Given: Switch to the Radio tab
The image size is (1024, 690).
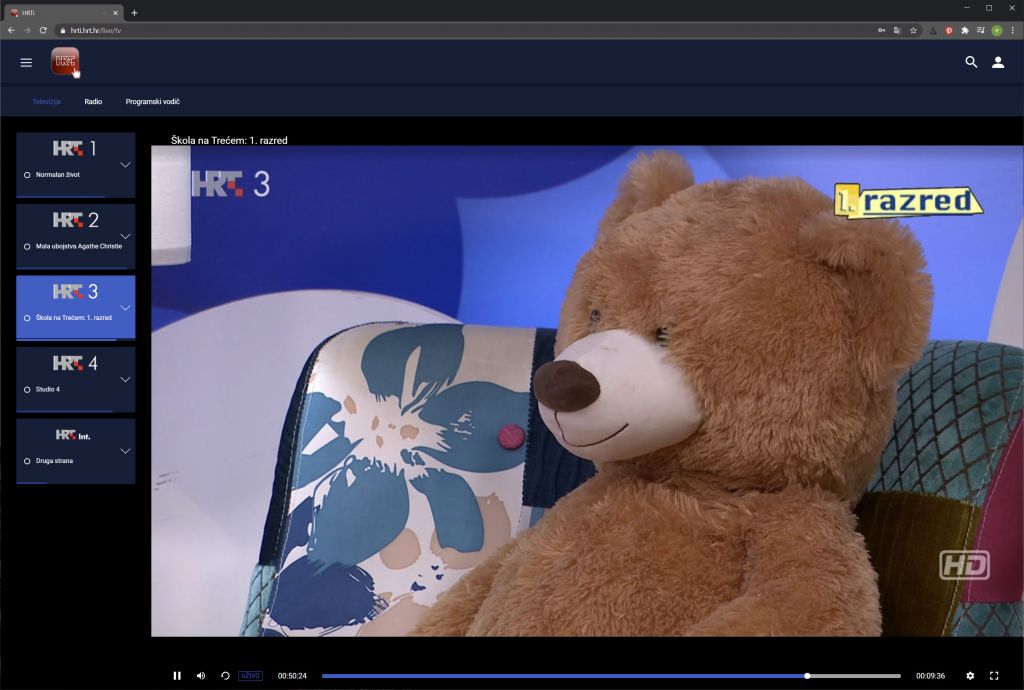Looking at the screenshot, I should tap(93, 102).
